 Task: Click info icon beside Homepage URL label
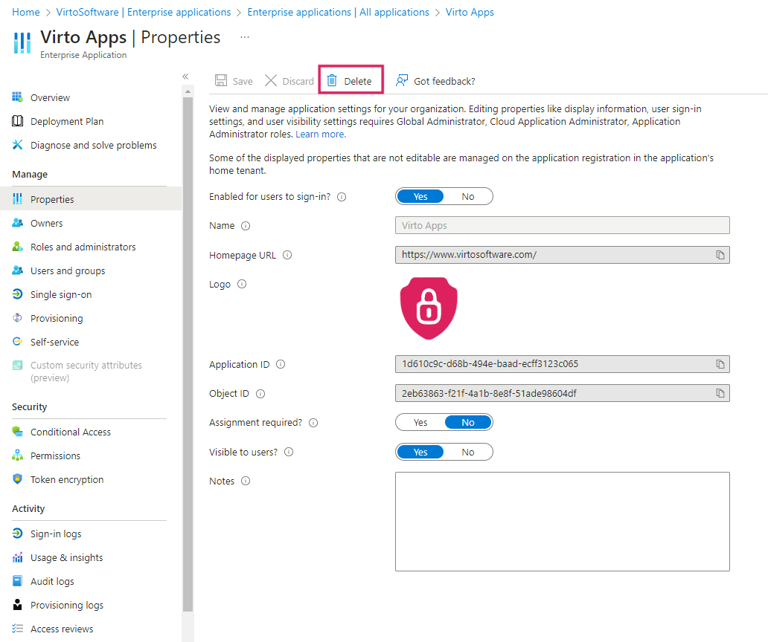pyautogui.click(x=288, y=255)
